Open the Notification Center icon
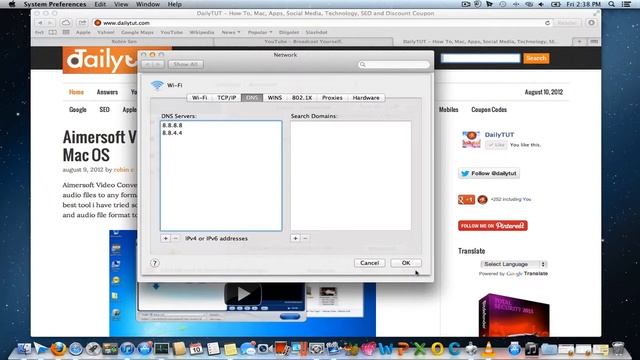This screenshot has width=640, height=360. (x=627, y=4)
